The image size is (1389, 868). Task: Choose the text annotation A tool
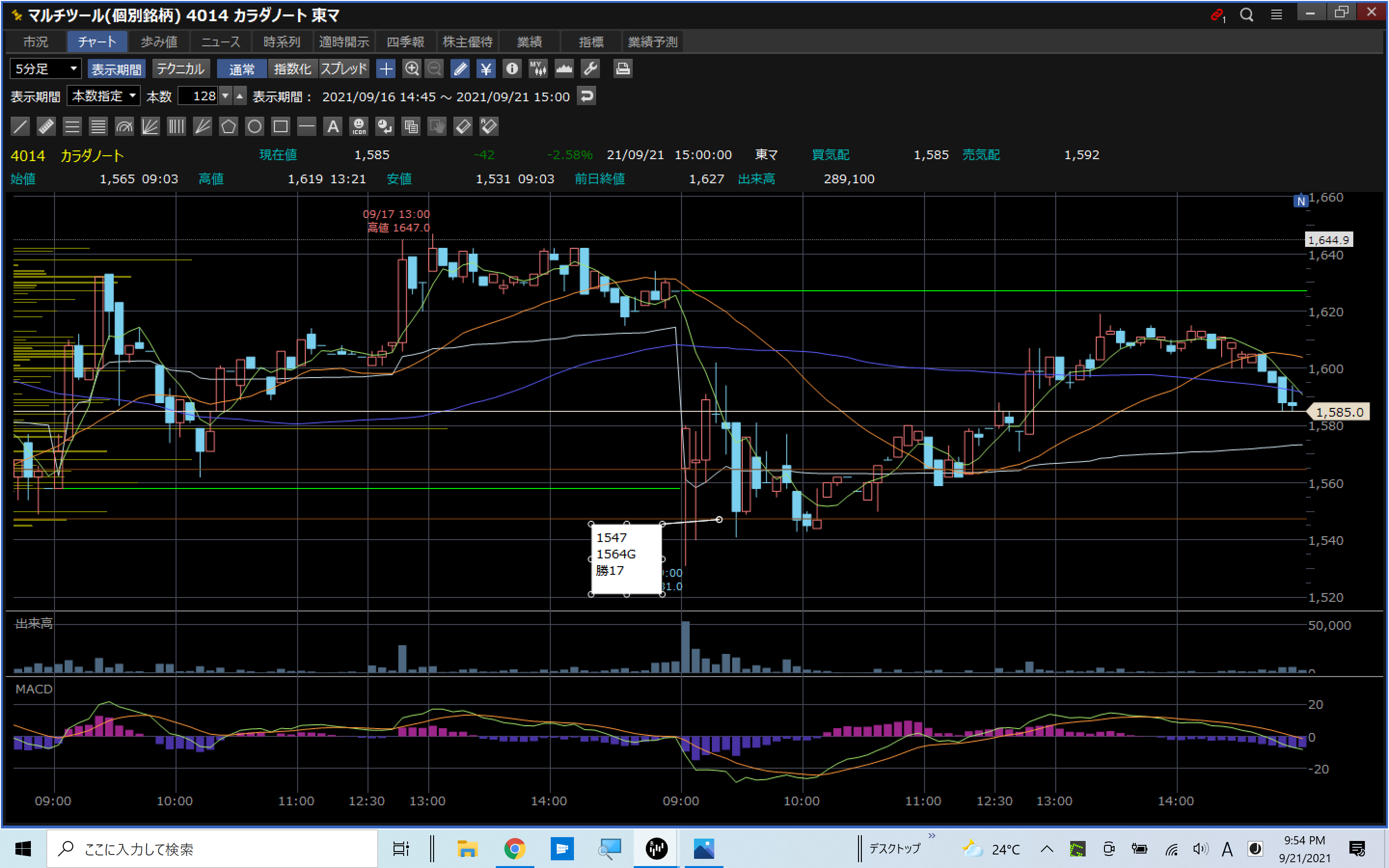[333, 126]
